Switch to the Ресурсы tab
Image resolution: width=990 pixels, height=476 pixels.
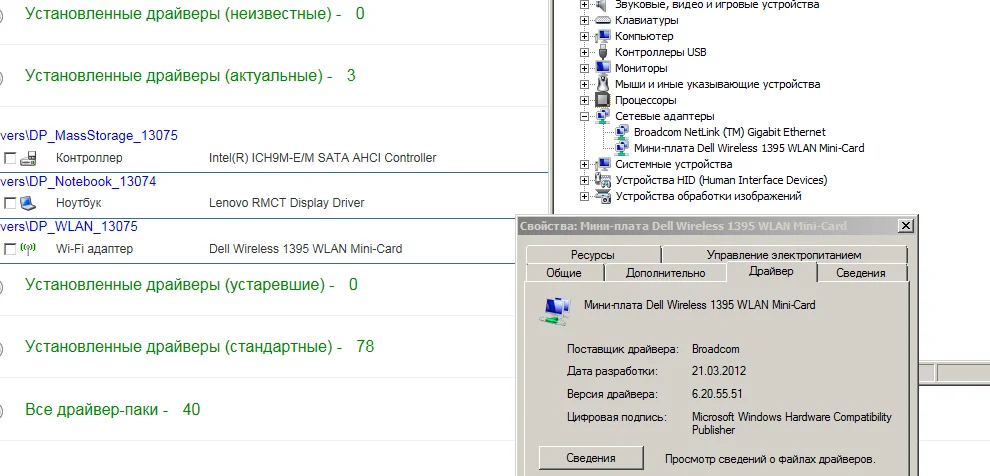click(x=592, y=255)
